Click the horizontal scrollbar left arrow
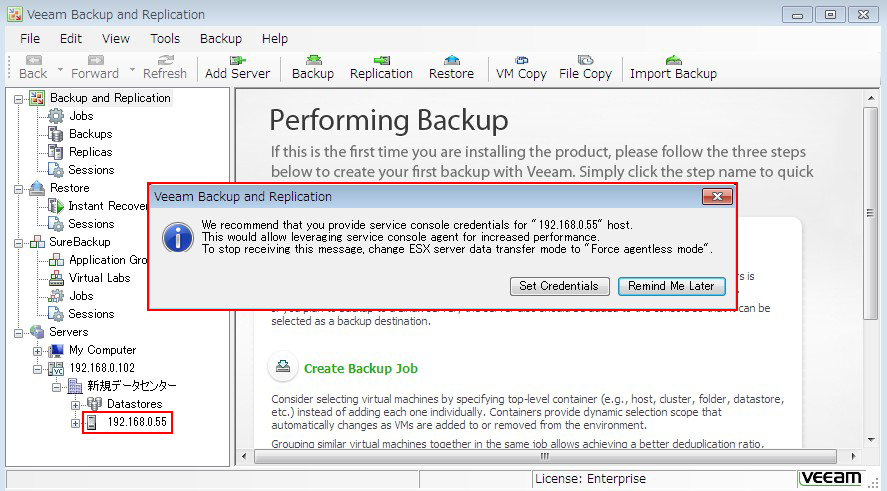This screenshot has height=491, width=887. pyautogui.click(x=244, y=456)
